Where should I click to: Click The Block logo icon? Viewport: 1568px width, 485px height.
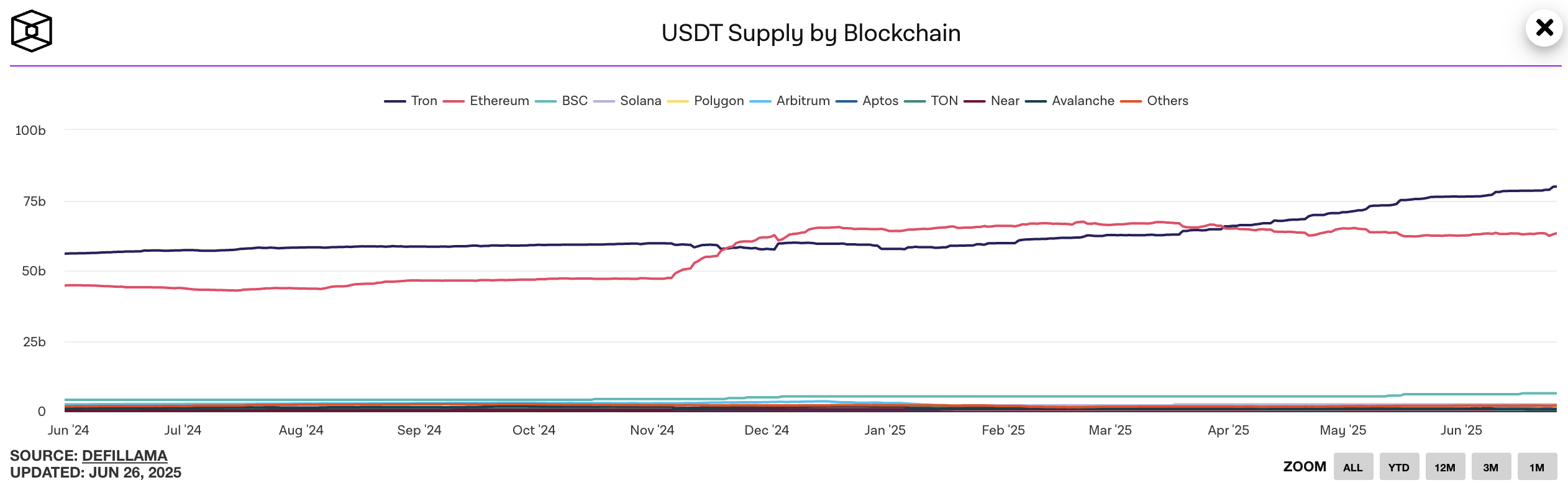pyautogui.click(x=31, y=31)
